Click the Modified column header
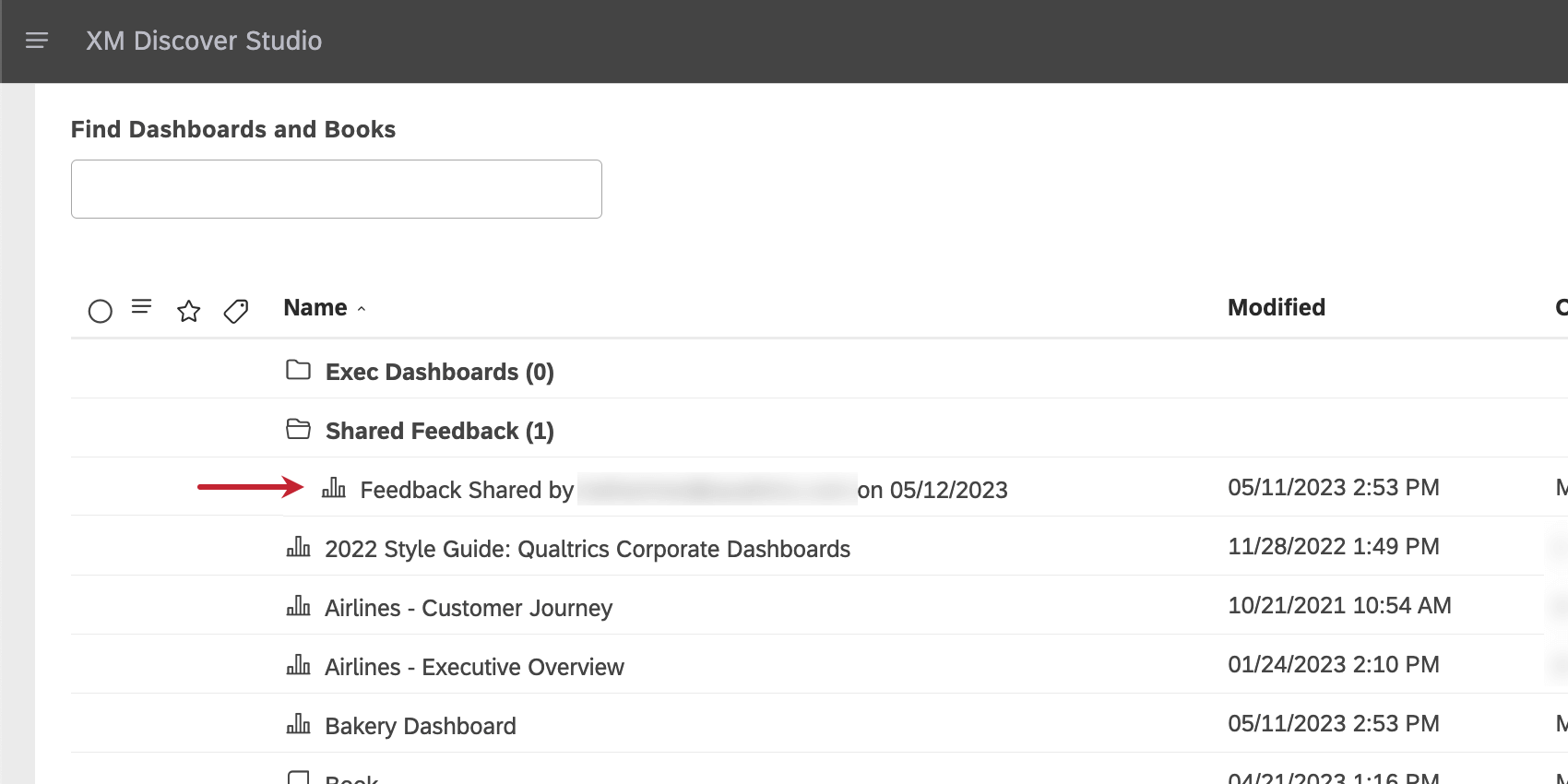The image size is (1568, 784). click(1276, 308)
